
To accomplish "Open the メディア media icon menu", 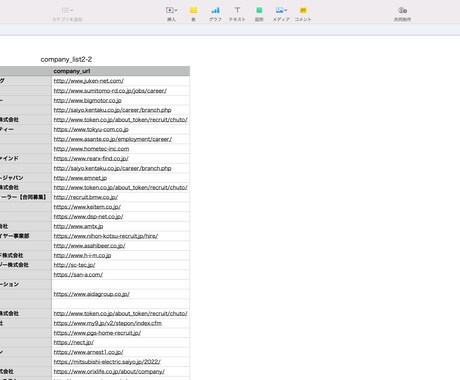I will coord(281,11).
